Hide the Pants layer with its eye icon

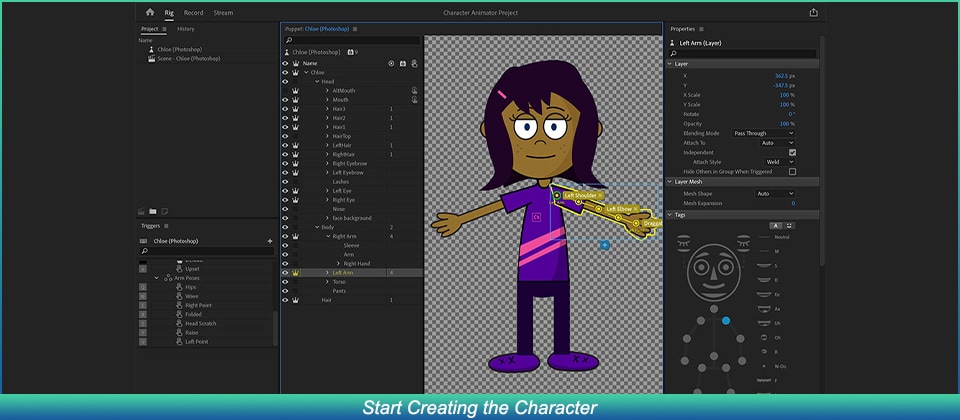click(285, 291)
